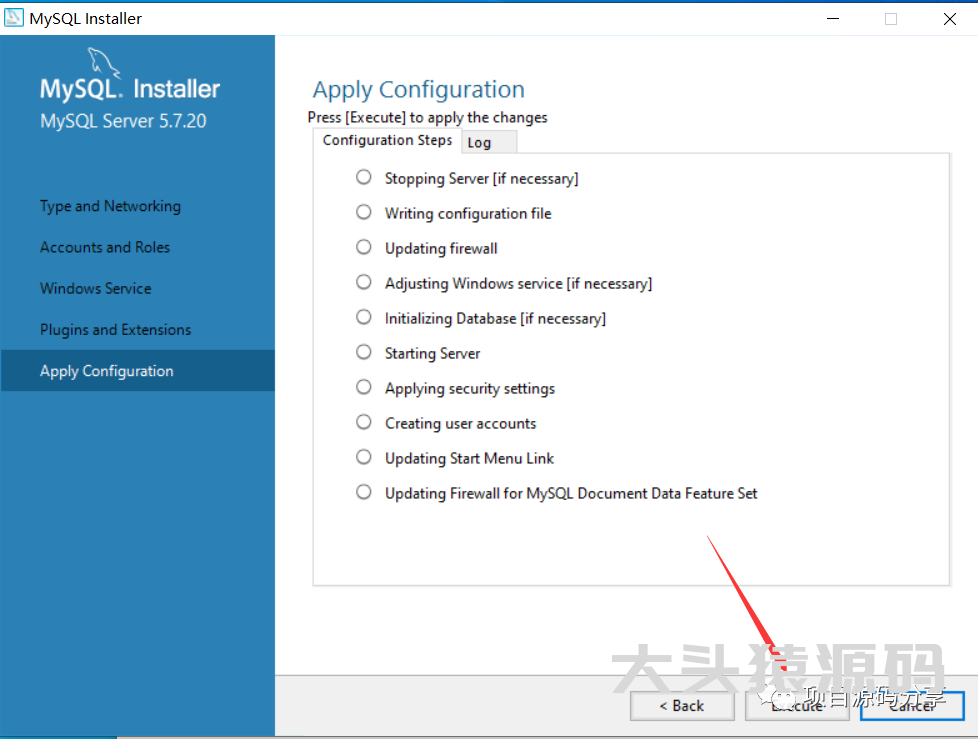978x739 pixels.
Task: Select the Starting Server step indicator
Action: 364,352
